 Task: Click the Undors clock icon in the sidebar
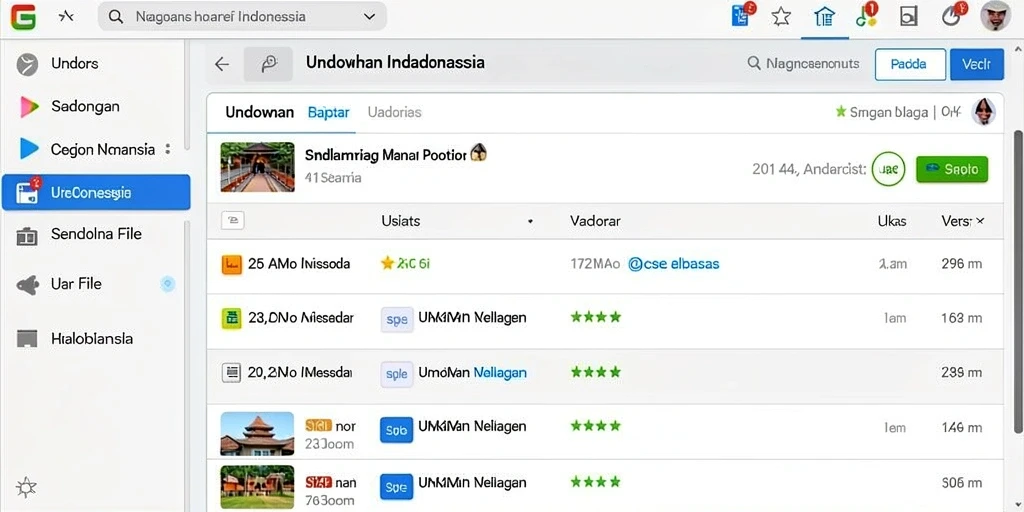click(x=27, y=64)
